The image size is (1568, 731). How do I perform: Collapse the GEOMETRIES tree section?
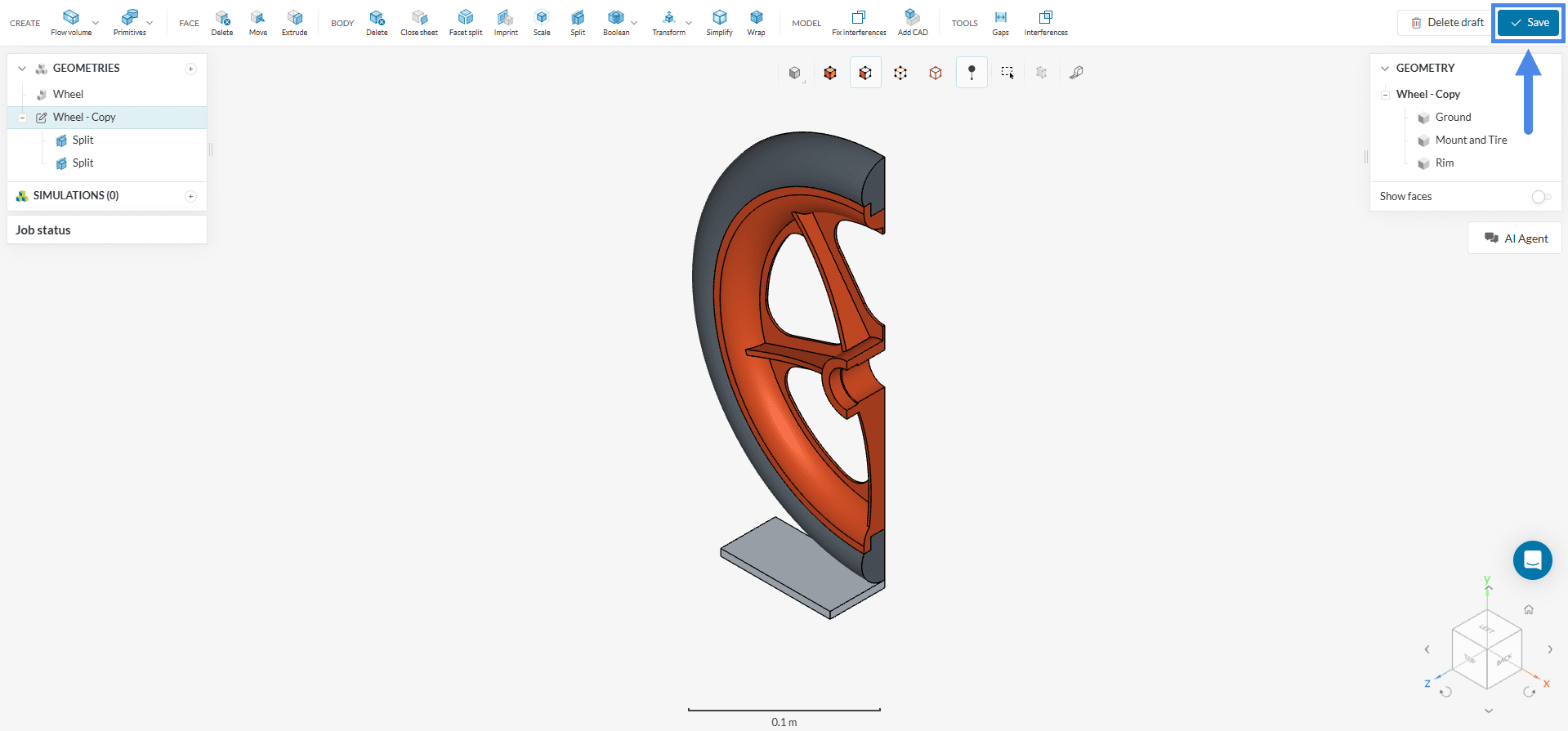click(22, 69)
